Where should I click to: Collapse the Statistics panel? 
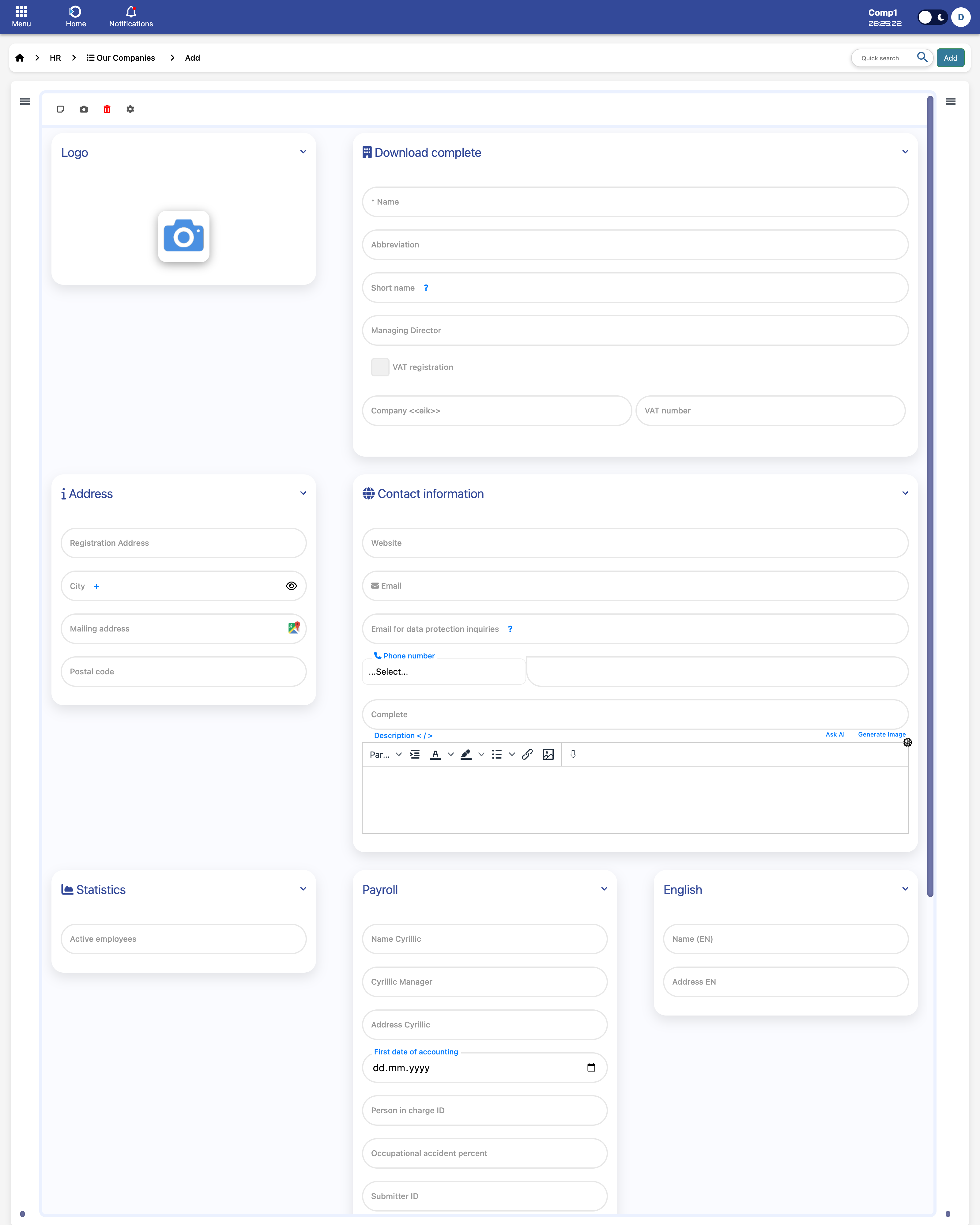(x=303, y=889)
